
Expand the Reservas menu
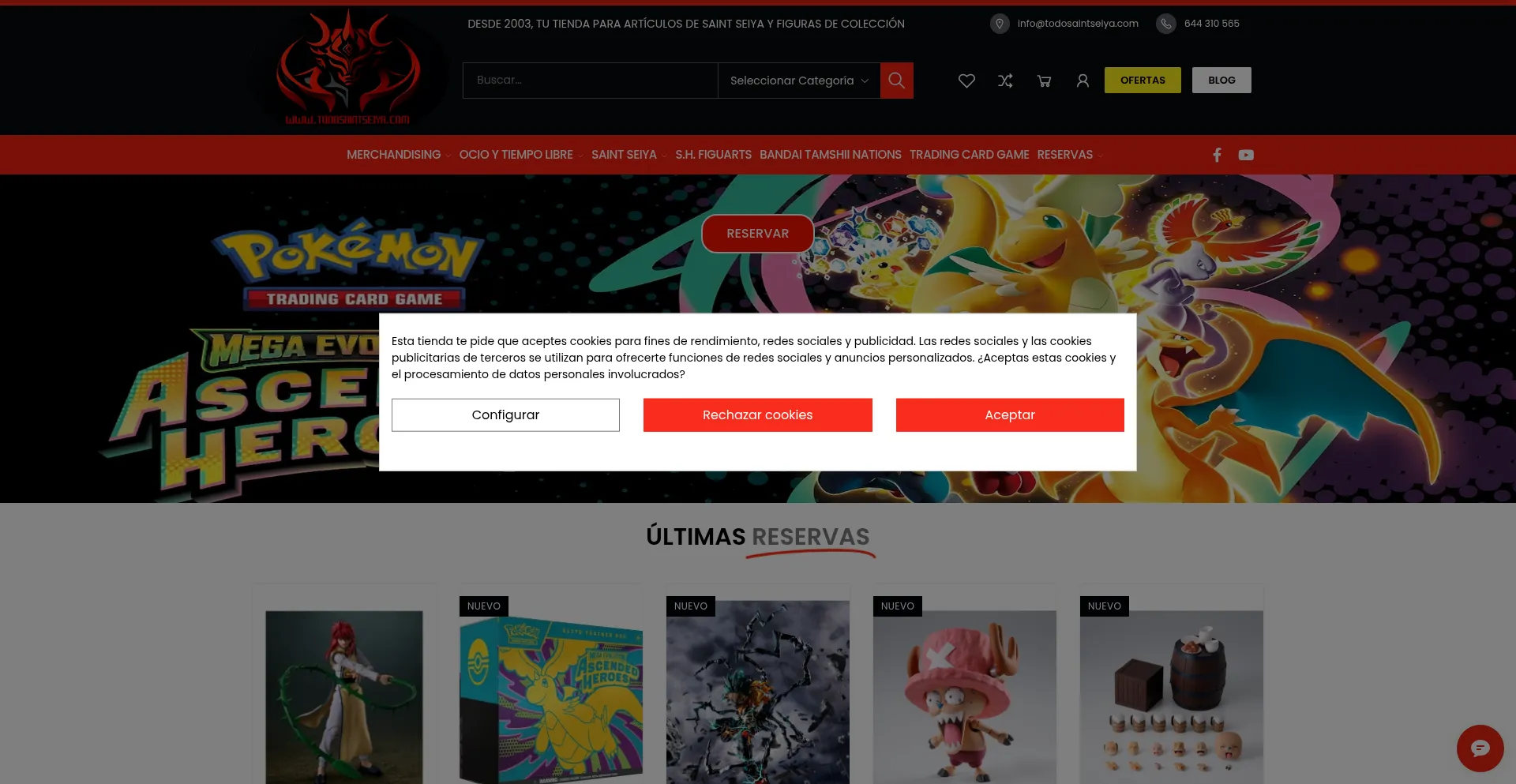(x=1065, y=155)
